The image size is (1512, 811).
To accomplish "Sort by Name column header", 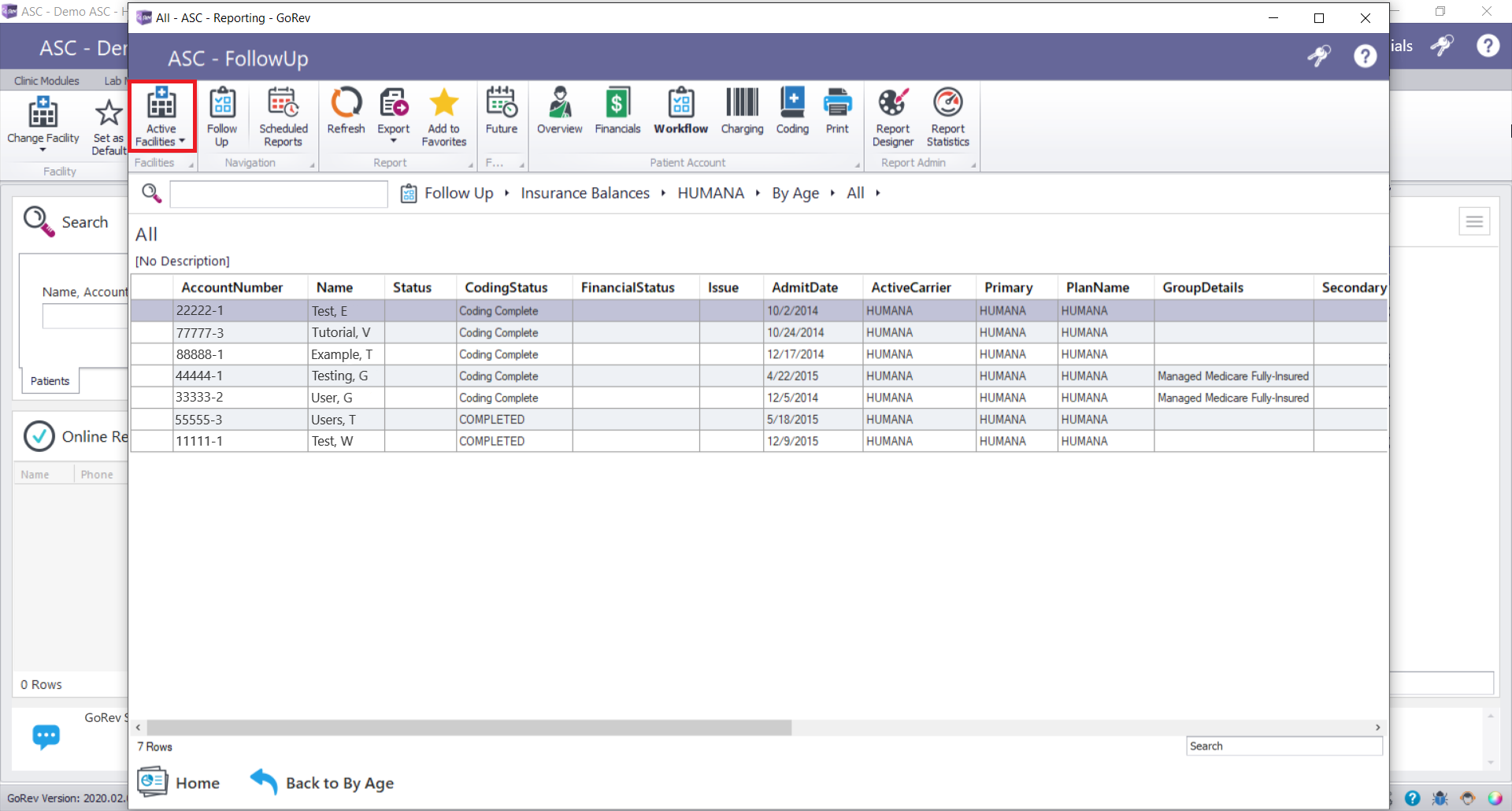I will 346,287.
